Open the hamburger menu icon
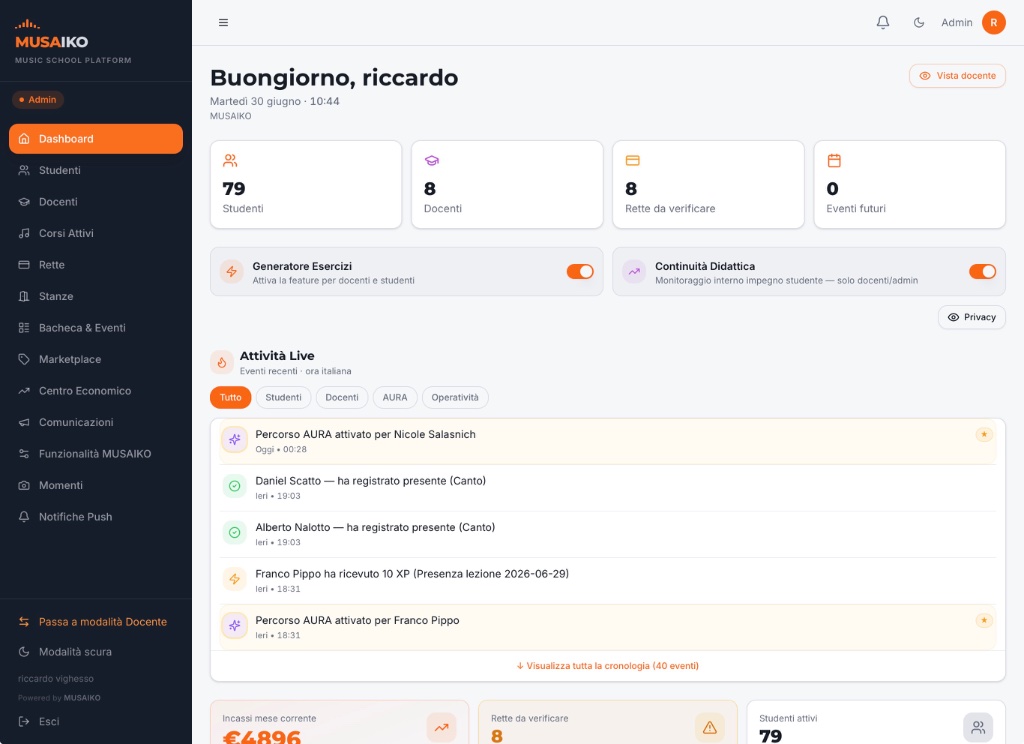The width and height of the screenshot is (1024, 744). pos(223,23)
